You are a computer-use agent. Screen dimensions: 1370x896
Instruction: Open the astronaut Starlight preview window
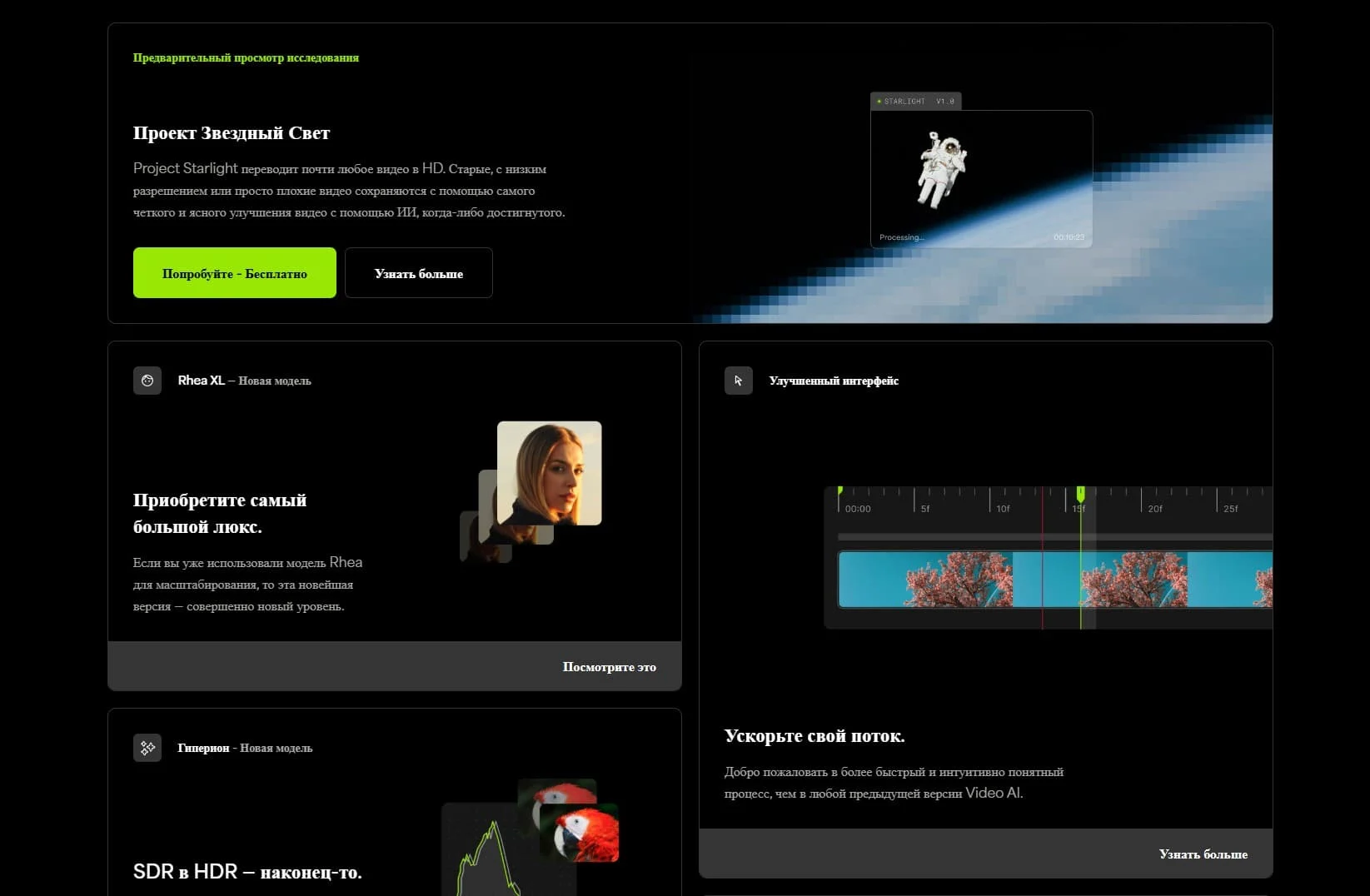(981, 179)
